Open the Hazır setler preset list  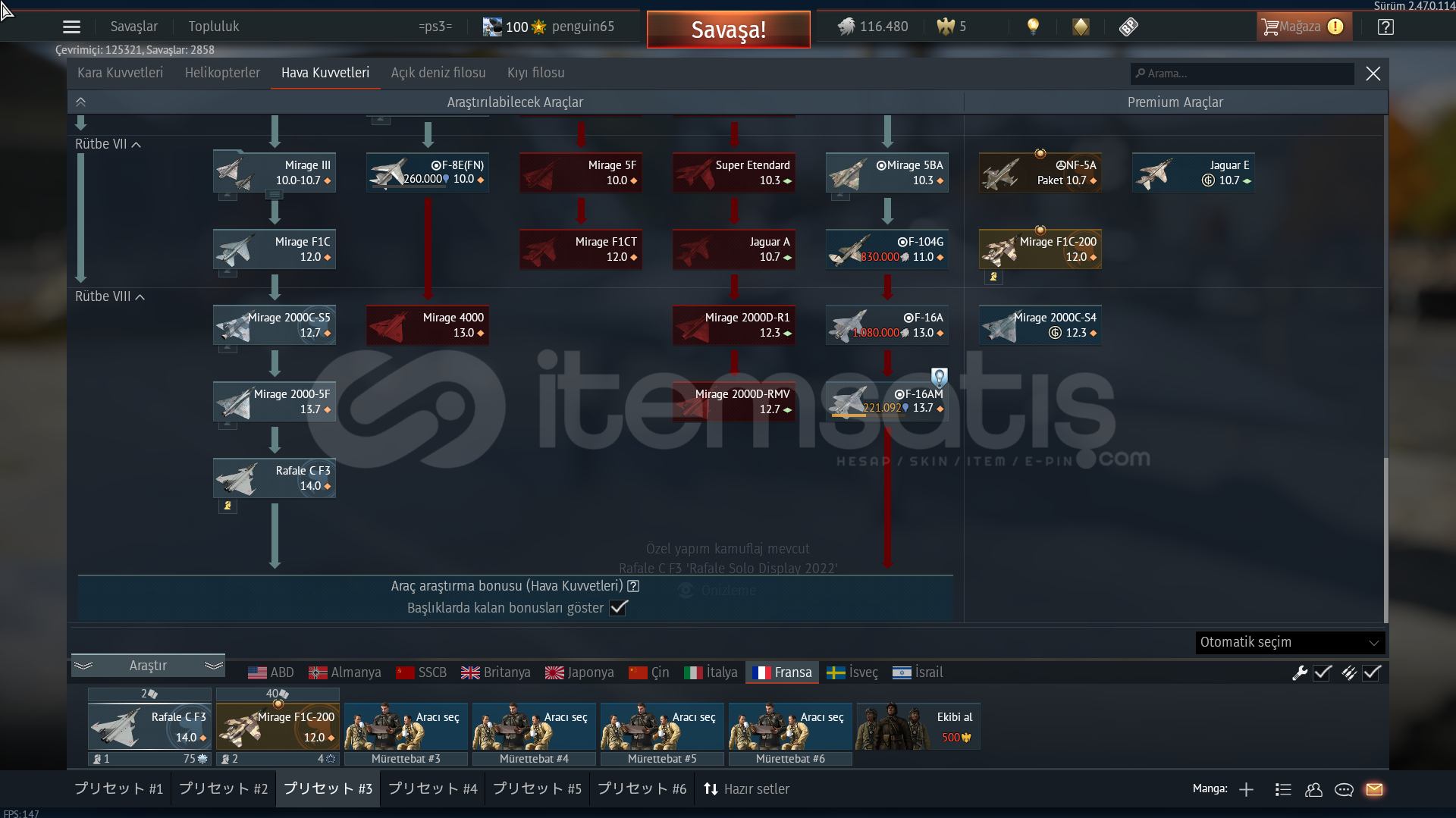[x=746, y=789]
